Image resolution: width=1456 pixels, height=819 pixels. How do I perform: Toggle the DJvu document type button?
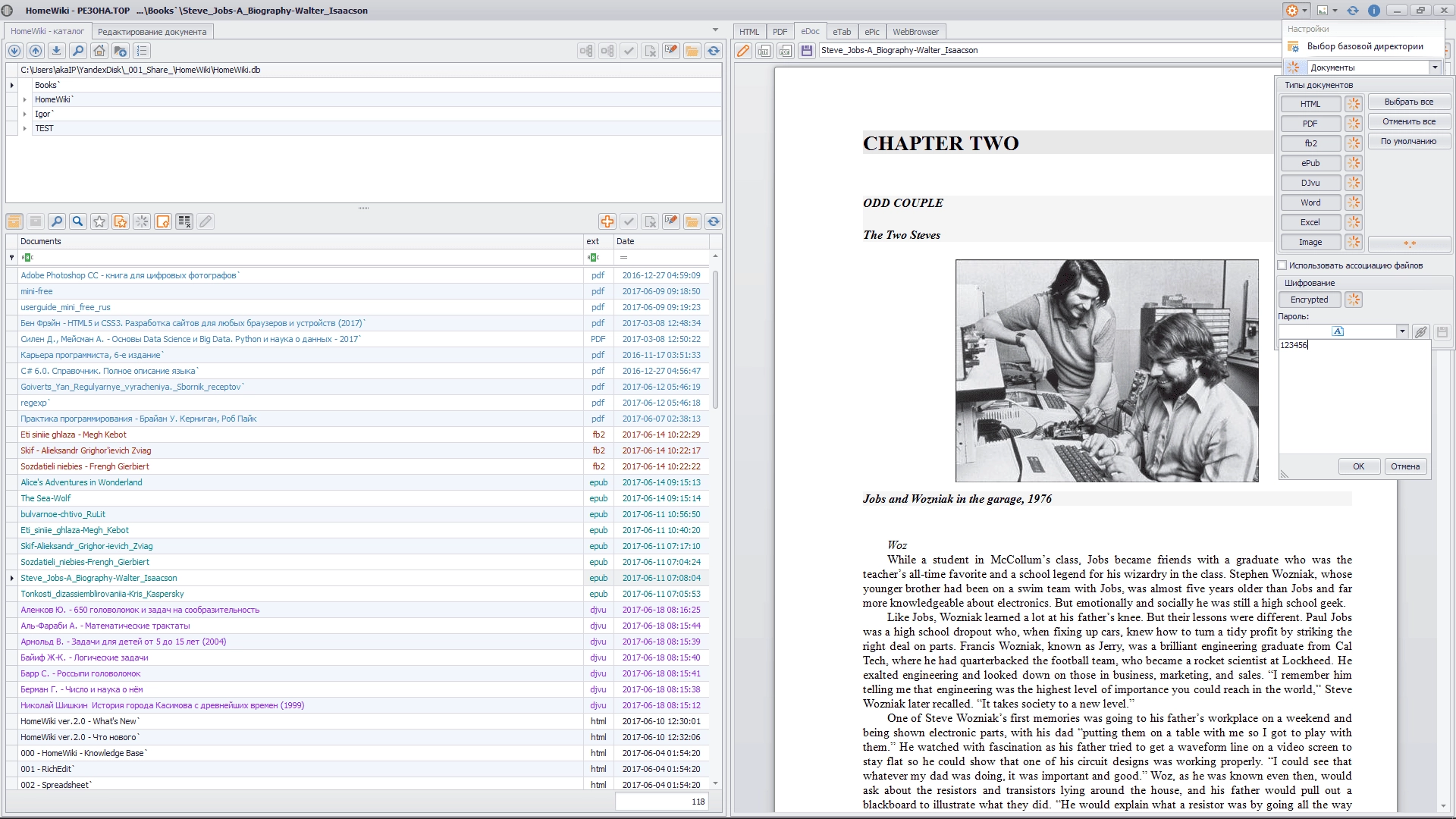point(1310,183)
